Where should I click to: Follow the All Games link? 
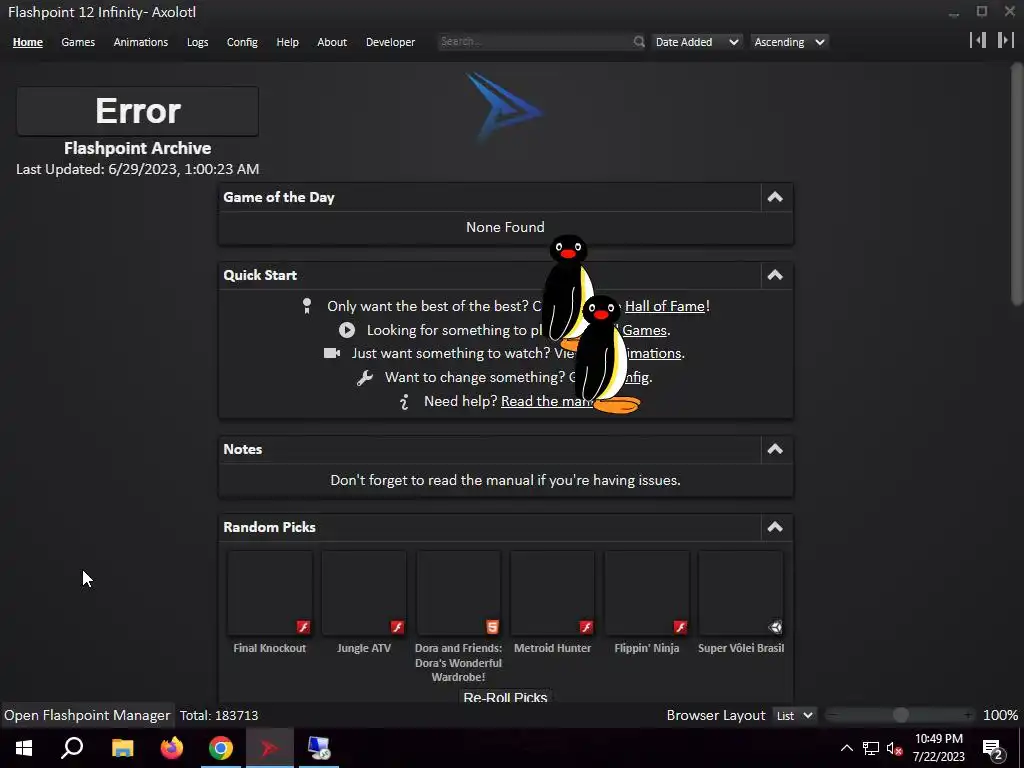coord(644,330)
